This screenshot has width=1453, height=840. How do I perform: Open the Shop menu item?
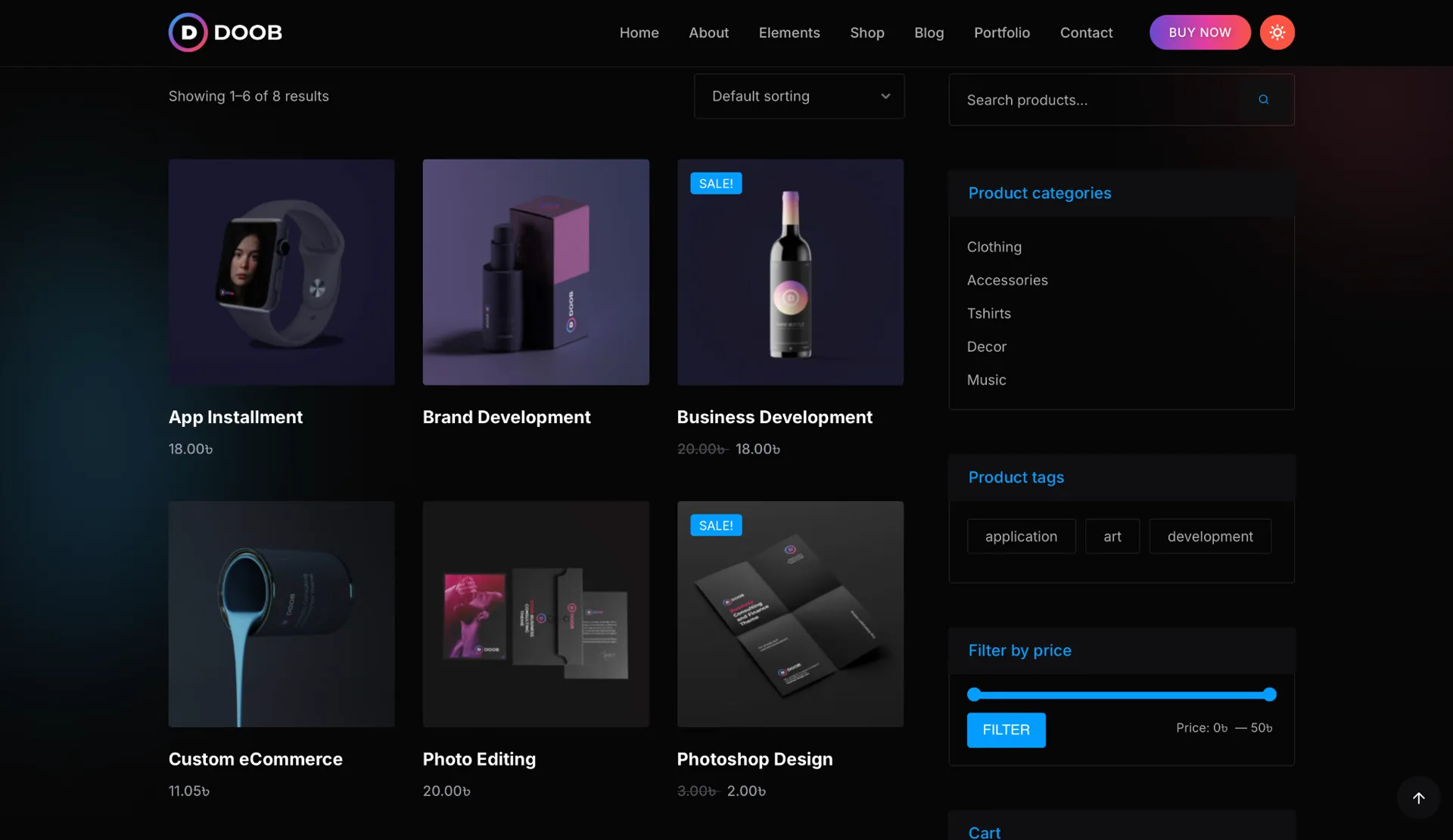pyautogui.click(x=867, y=33)
